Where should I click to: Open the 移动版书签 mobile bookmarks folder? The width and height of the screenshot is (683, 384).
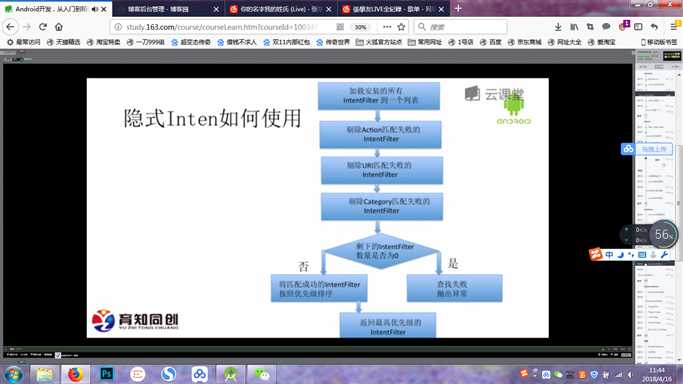pyautogui.click(x=659, y=42)
